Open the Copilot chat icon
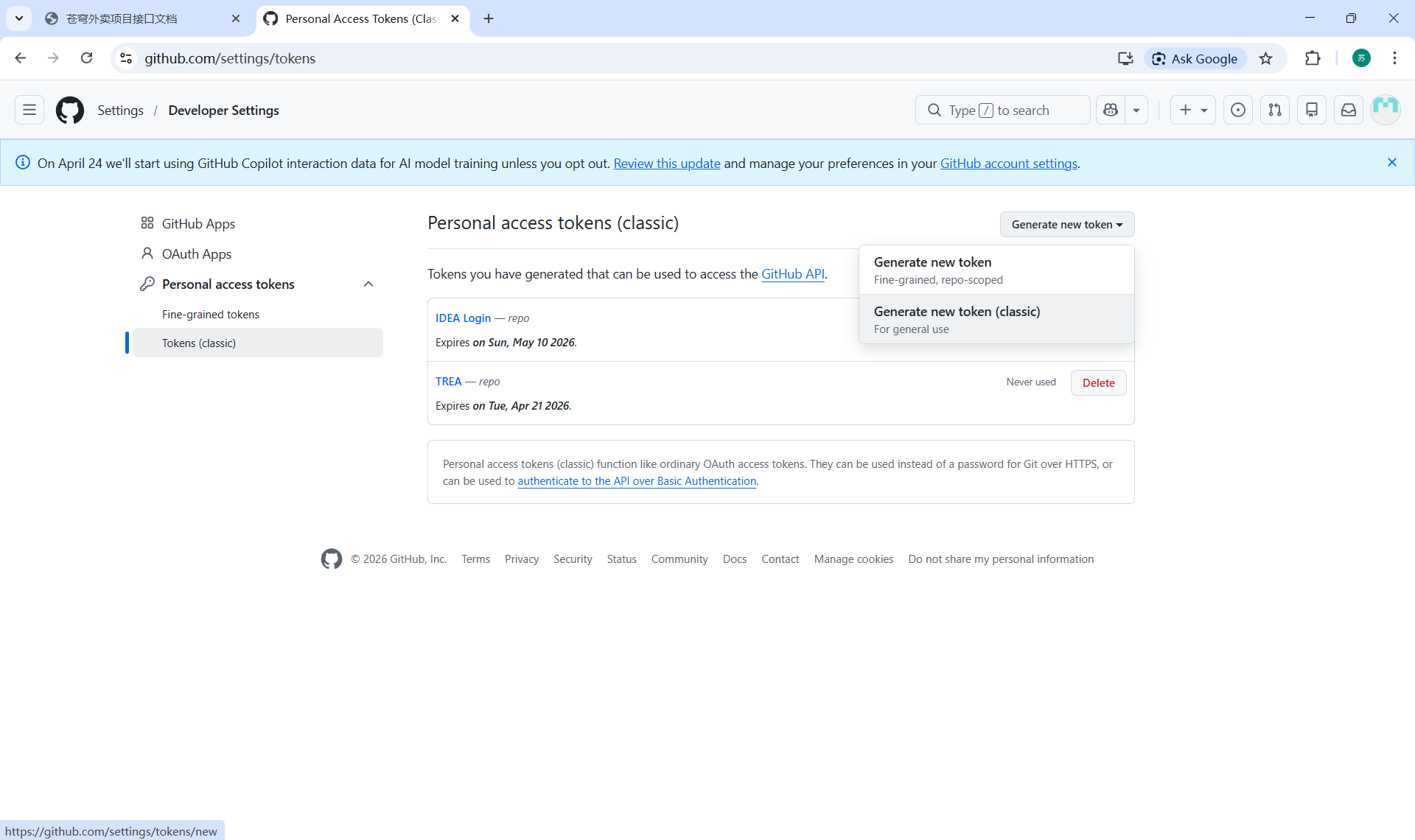 pyautogui.click(x=1111, y=110)
